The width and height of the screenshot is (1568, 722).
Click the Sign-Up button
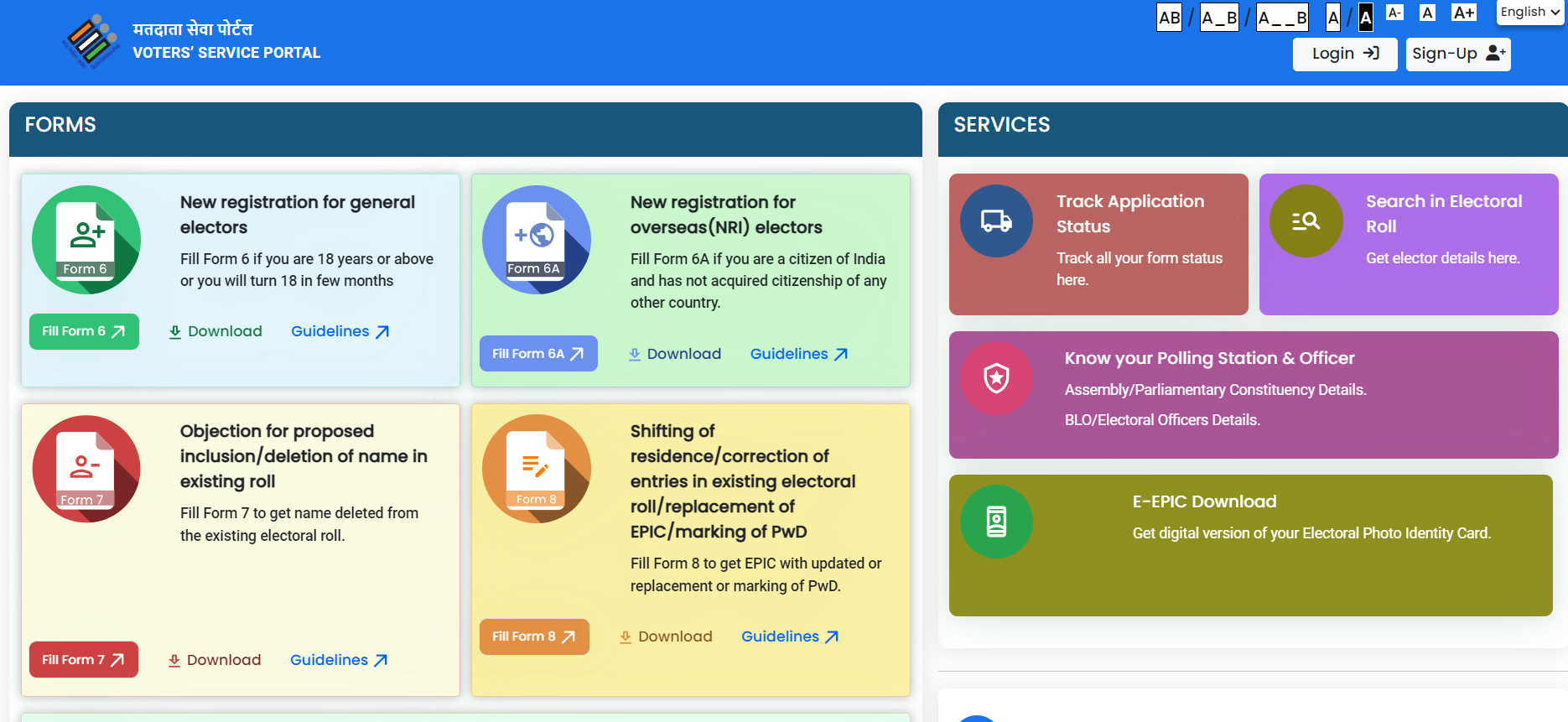tap(1457, 54)
